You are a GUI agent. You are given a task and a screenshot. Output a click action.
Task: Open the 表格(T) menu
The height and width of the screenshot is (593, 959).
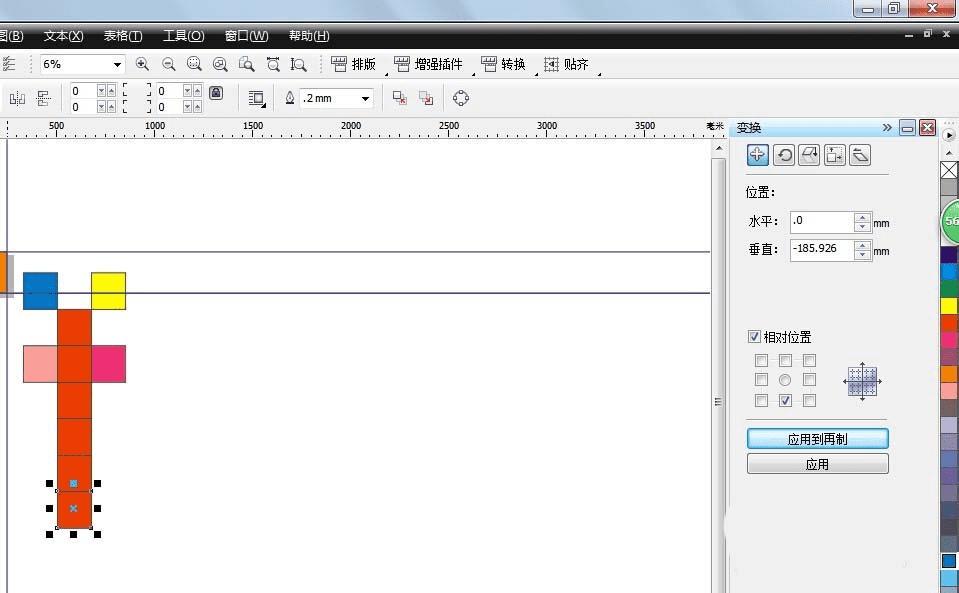122,36
